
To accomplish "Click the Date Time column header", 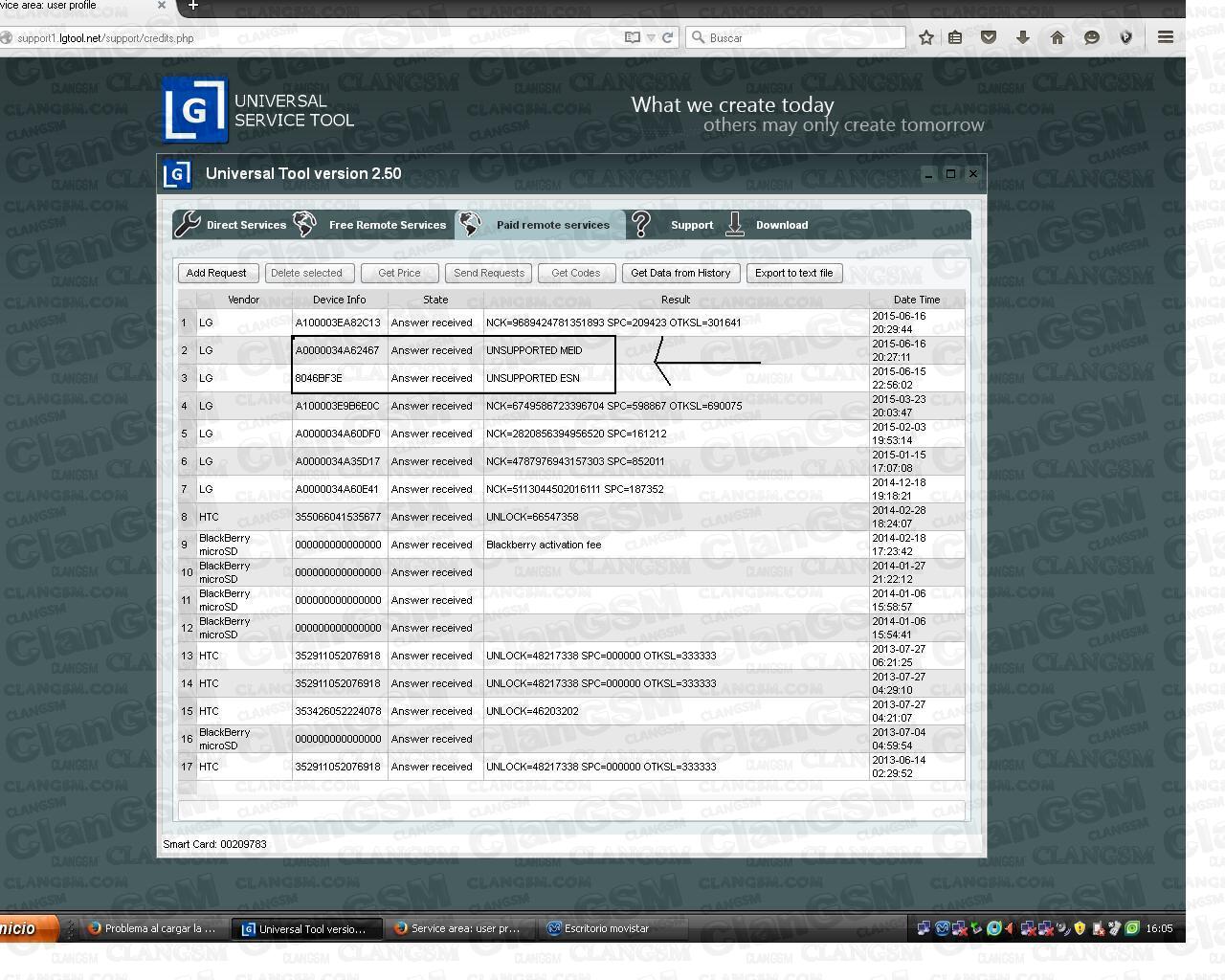I will 917,300.
